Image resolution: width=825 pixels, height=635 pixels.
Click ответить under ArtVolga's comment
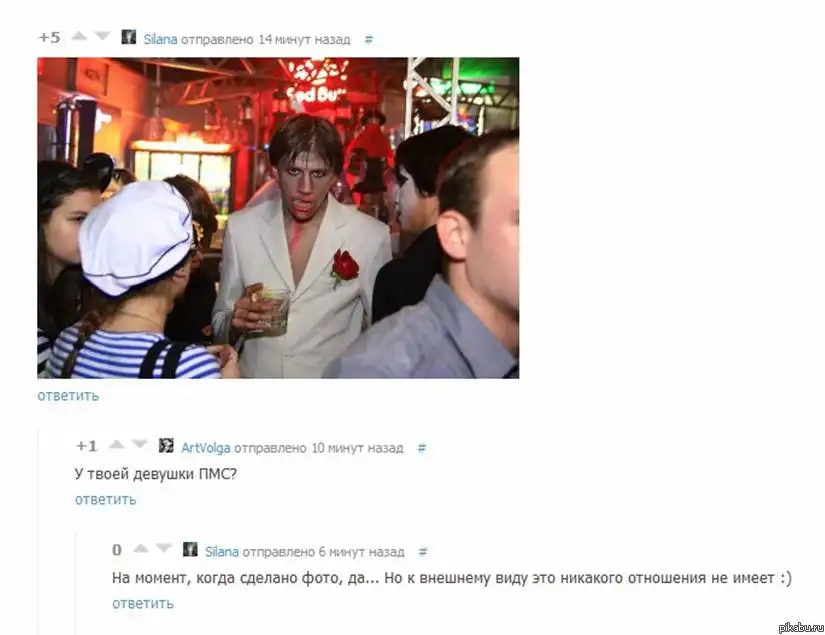pos(105,499)
